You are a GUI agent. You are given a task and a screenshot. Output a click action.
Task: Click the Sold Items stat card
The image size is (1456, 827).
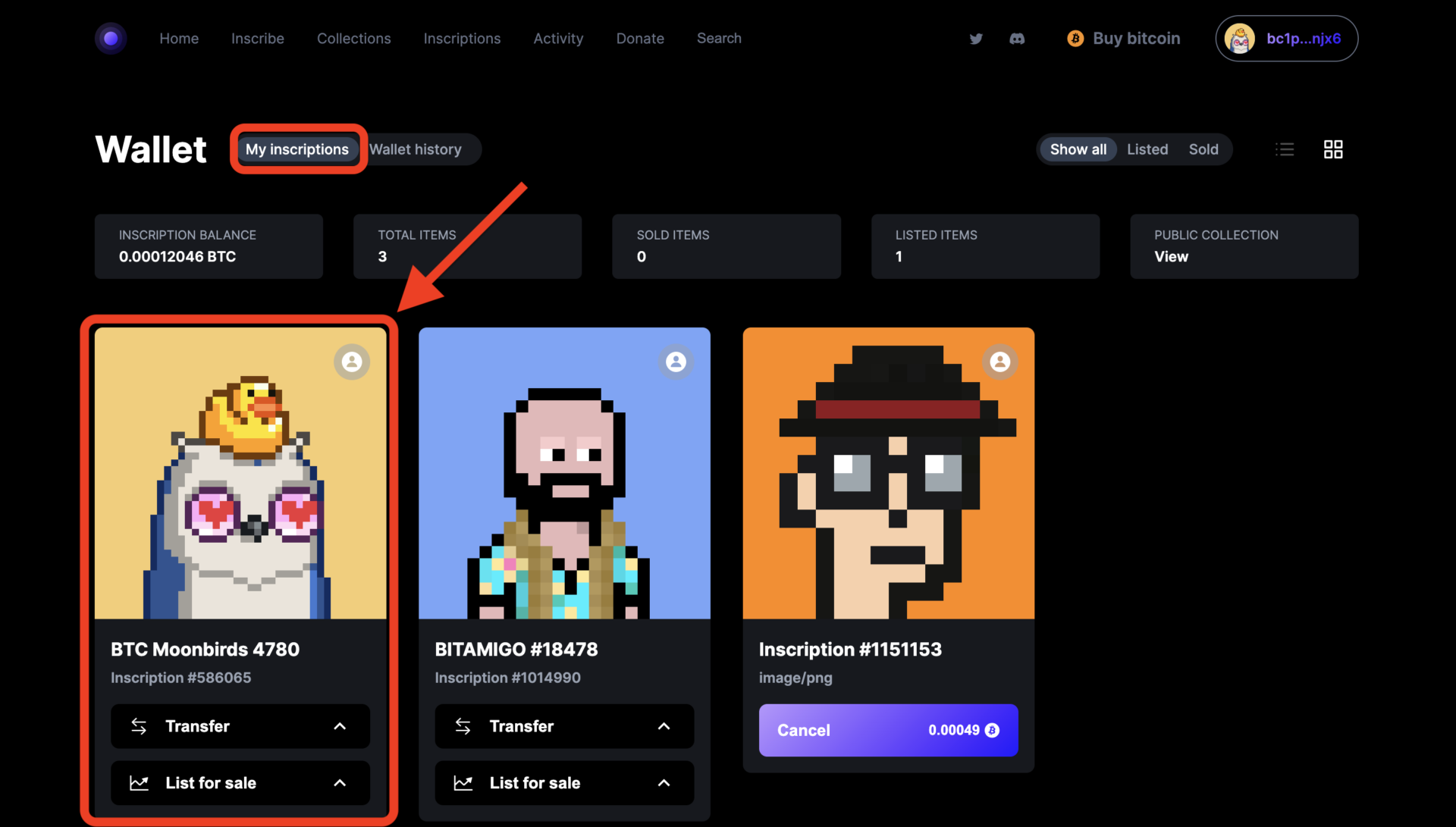coord(726,246)
